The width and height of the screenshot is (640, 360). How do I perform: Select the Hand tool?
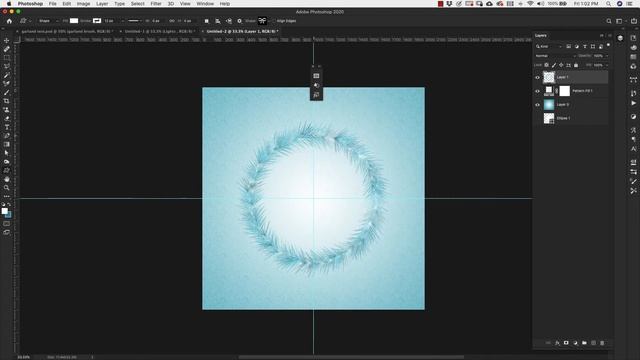pos(7,179)
